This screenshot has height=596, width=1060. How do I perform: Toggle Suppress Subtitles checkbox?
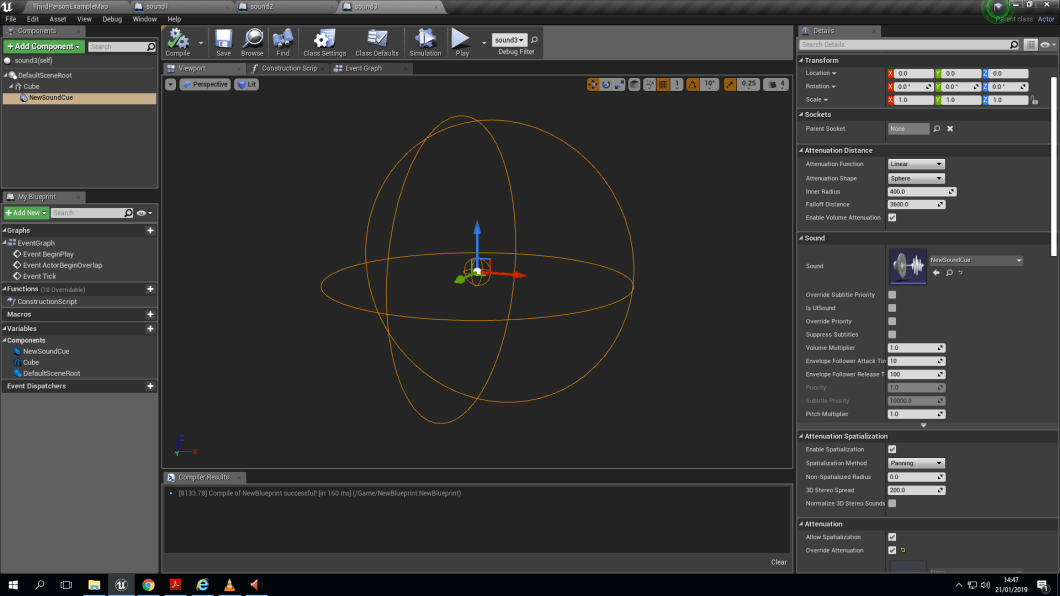[x=892, y=334]
